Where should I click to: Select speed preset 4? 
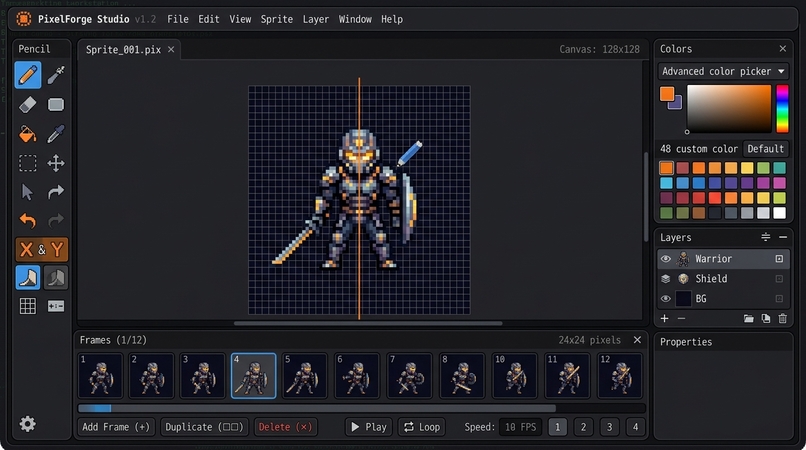coord(635,427)
